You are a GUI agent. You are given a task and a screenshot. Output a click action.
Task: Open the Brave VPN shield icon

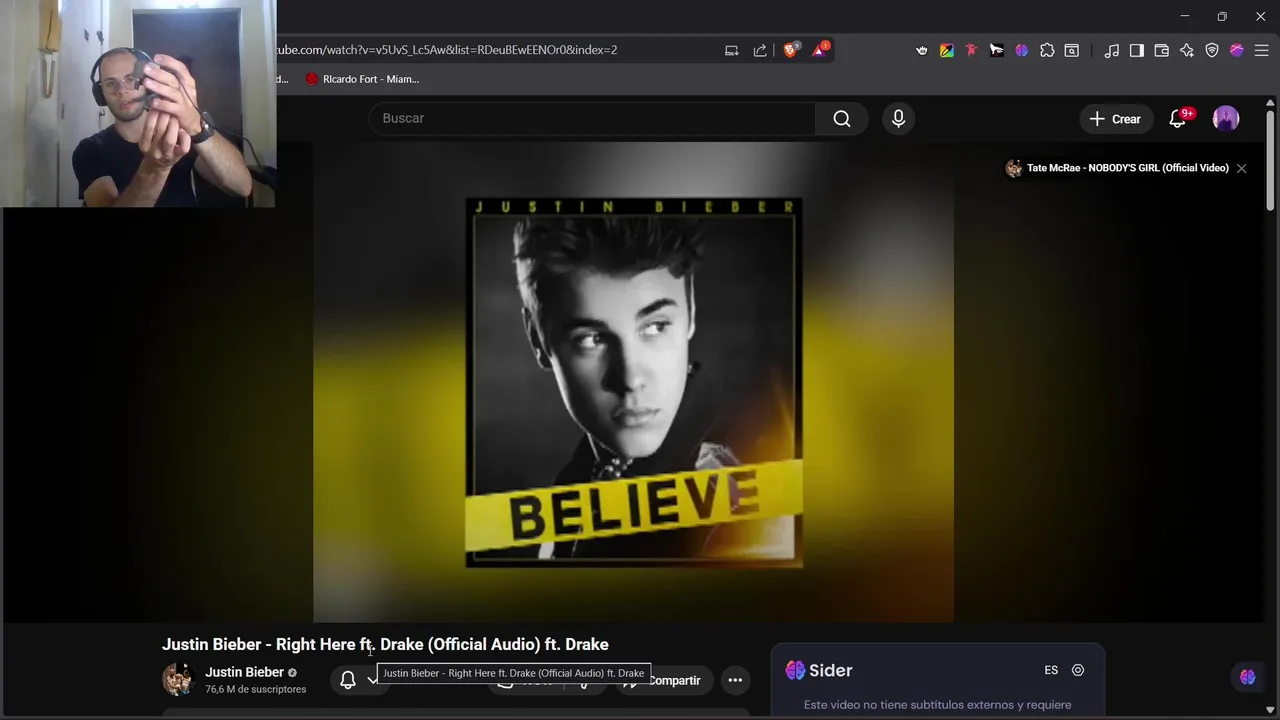tap(1212, 50)
